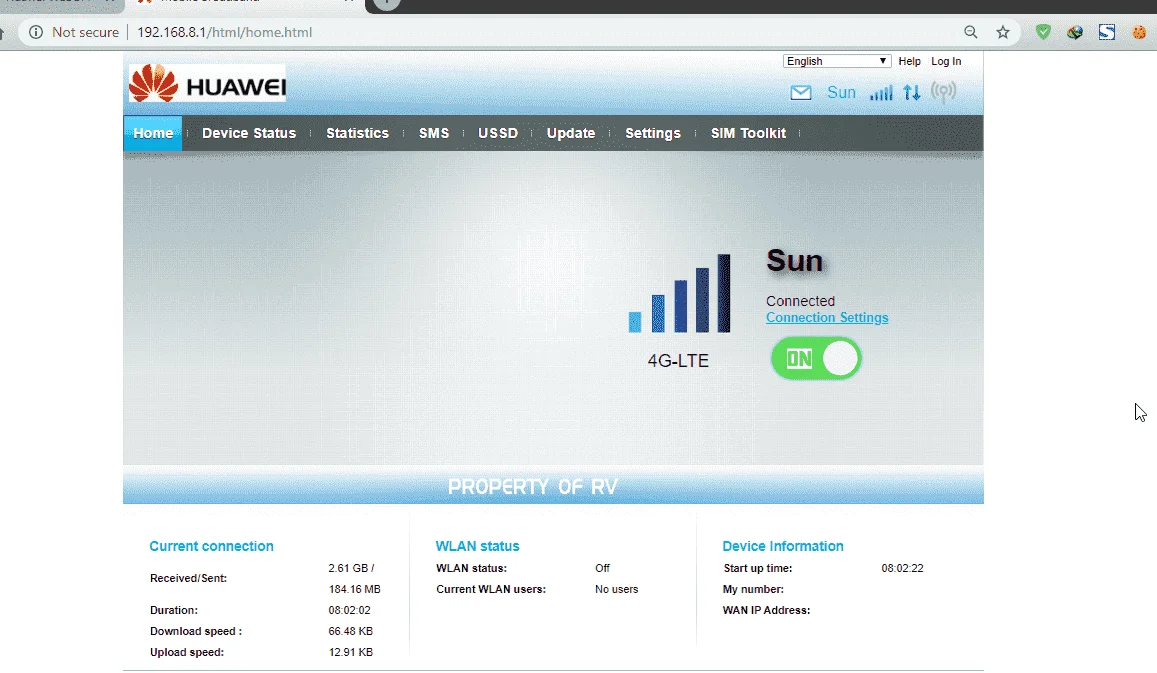Click the WLAN status Off value
The image size is (1157, 673).
(x=603, y=568)
